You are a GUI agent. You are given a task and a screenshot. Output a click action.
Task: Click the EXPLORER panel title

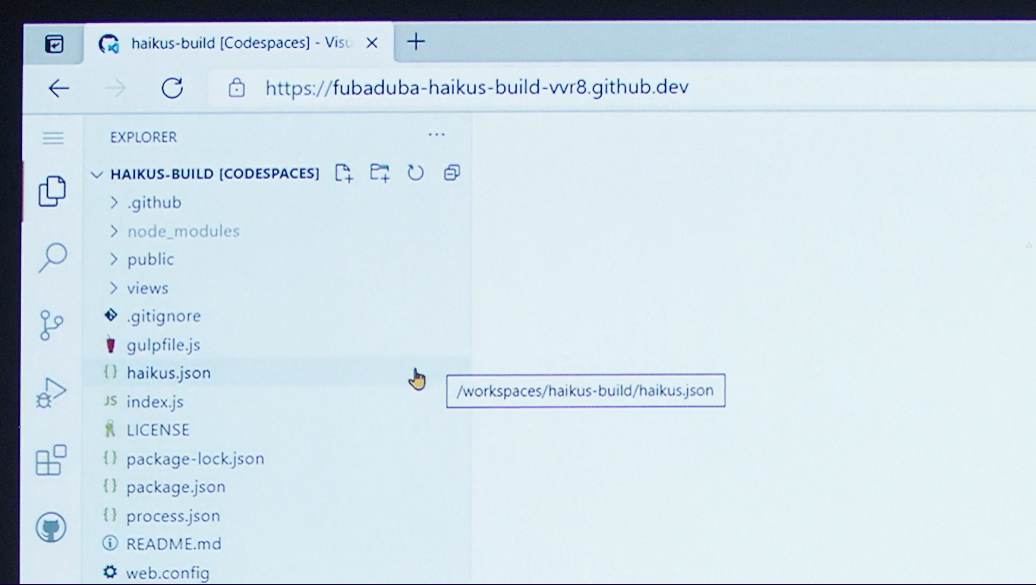point(143,137)
